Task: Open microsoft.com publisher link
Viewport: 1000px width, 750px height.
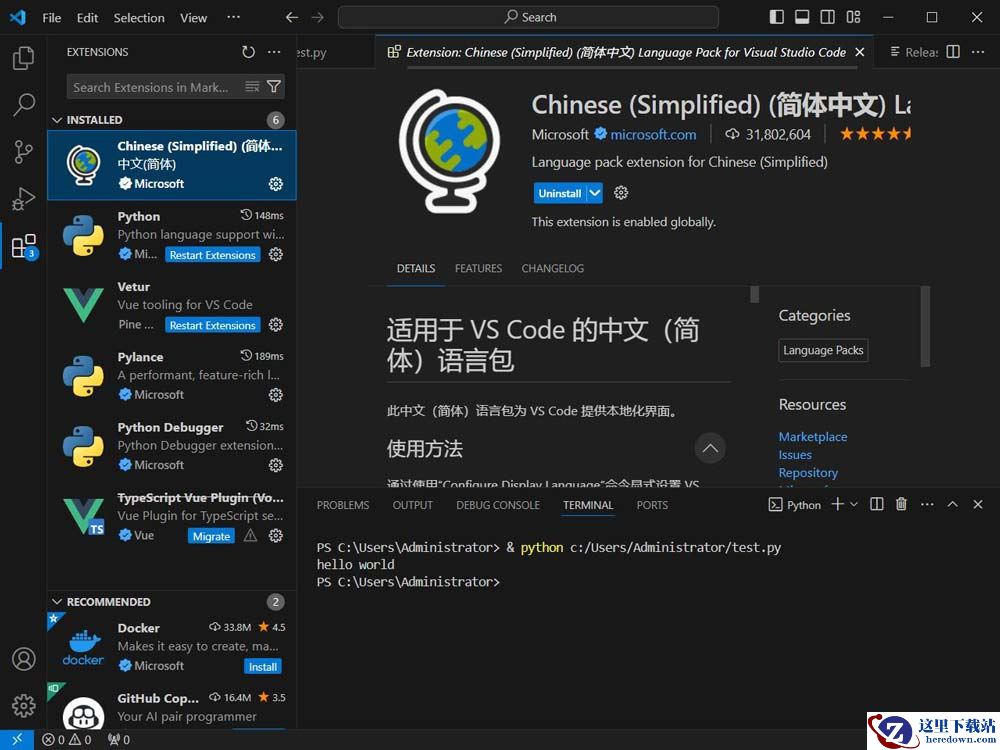Action: [653, 135]
